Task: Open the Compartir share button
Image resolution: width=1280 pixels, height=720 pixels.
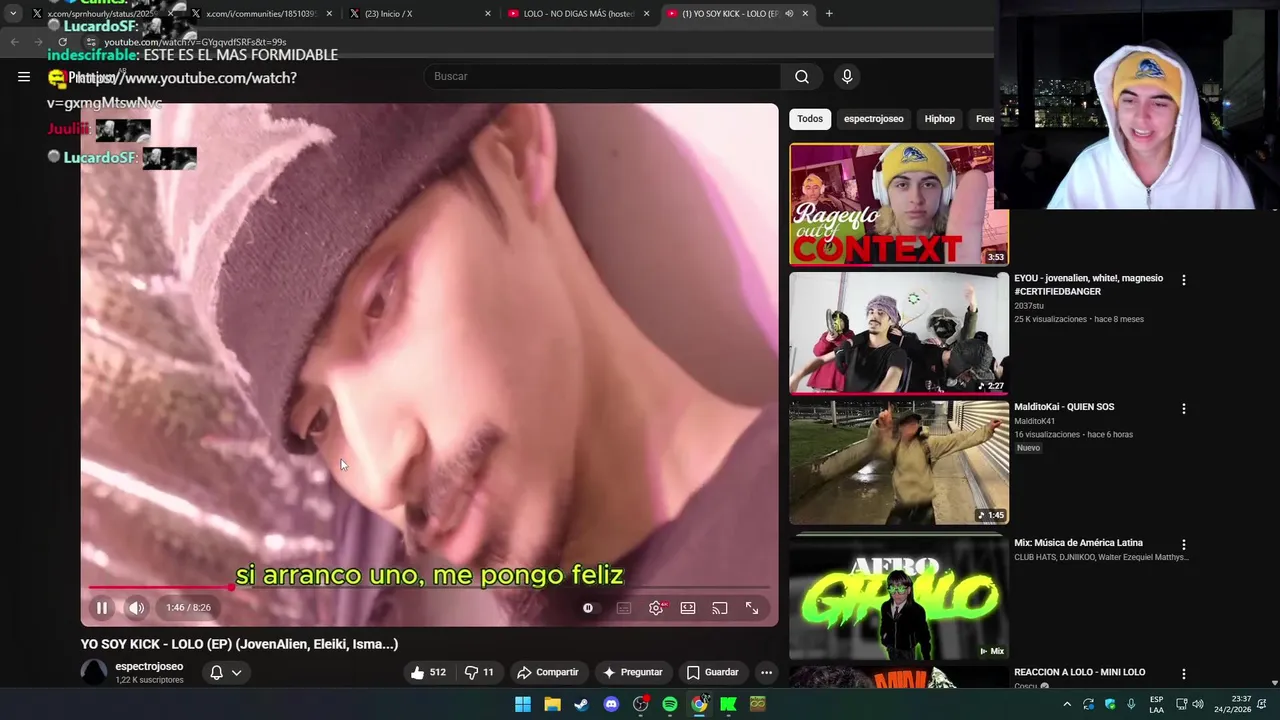Action: (547, 672)
